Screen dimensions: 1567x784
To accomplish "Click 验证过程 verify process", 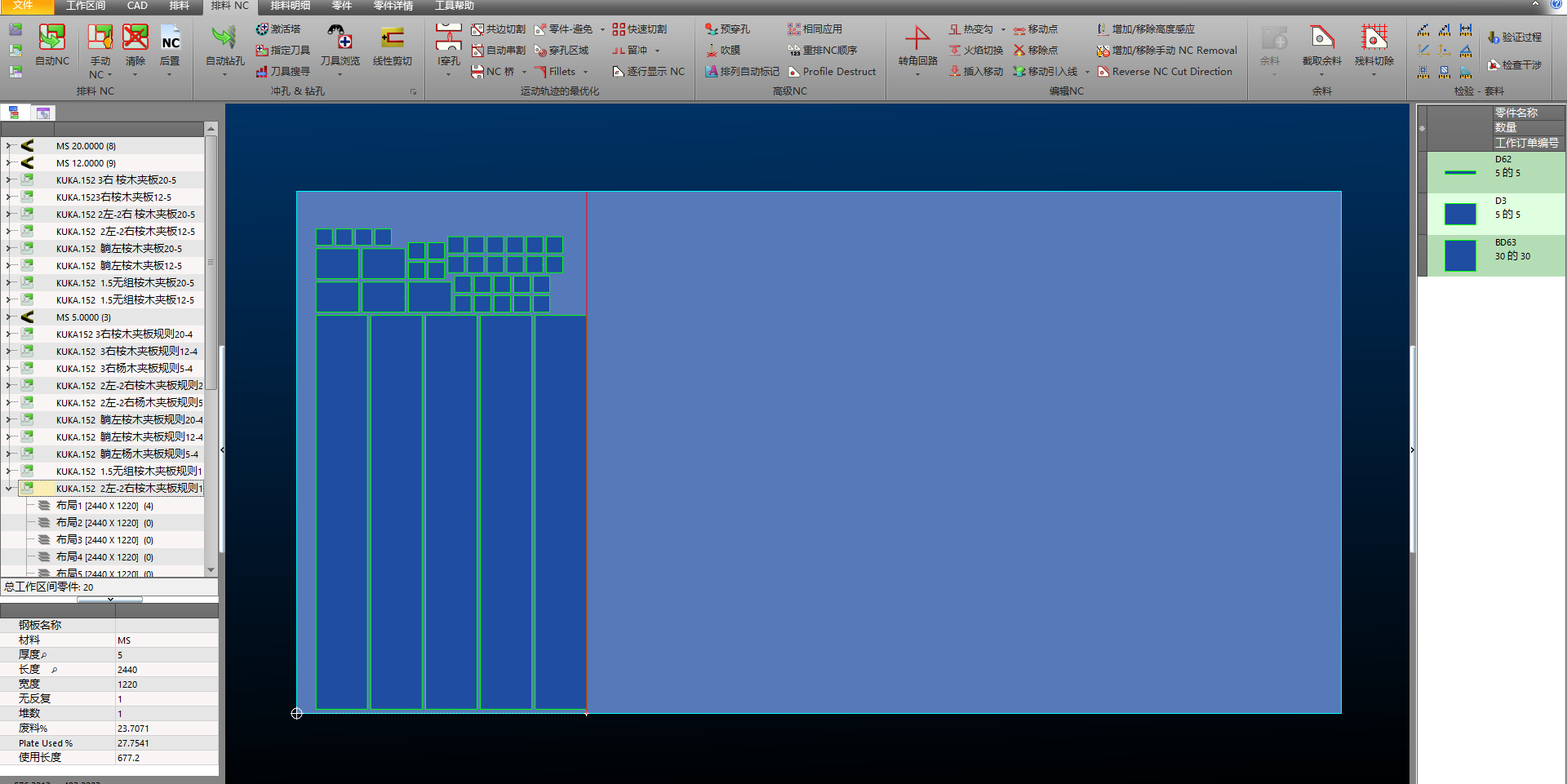I will click(1515, 38).
